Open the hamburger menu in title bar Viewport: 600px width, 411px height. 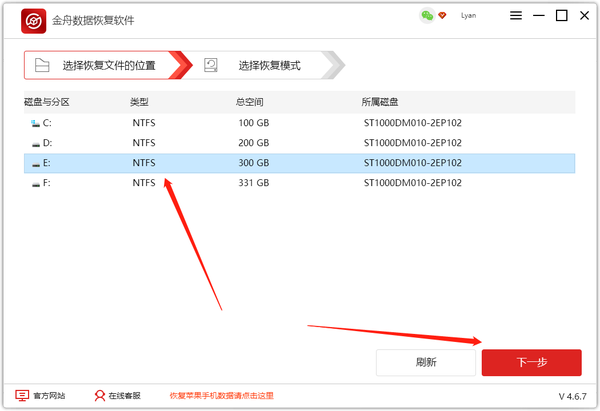tap(515, 16)
